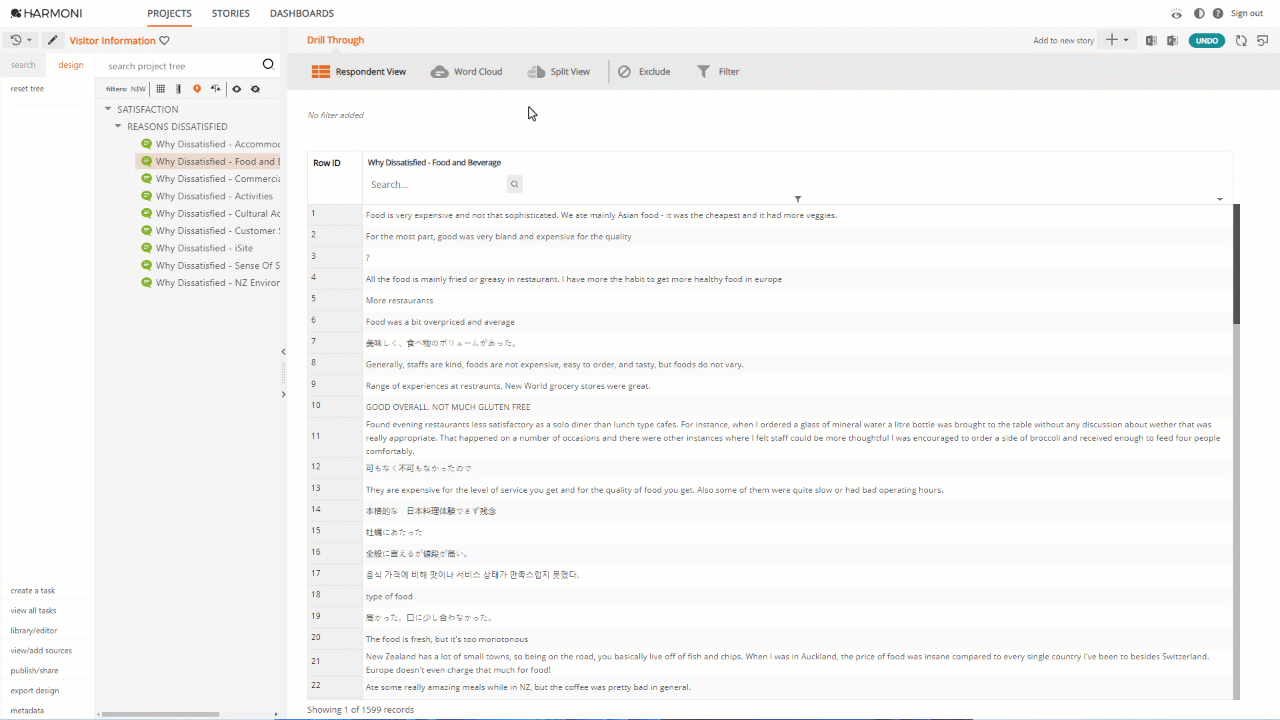The height and width of the screenshot is (720, 1280).
Task: Open help question mark icon
Action: coord(1218,13)
